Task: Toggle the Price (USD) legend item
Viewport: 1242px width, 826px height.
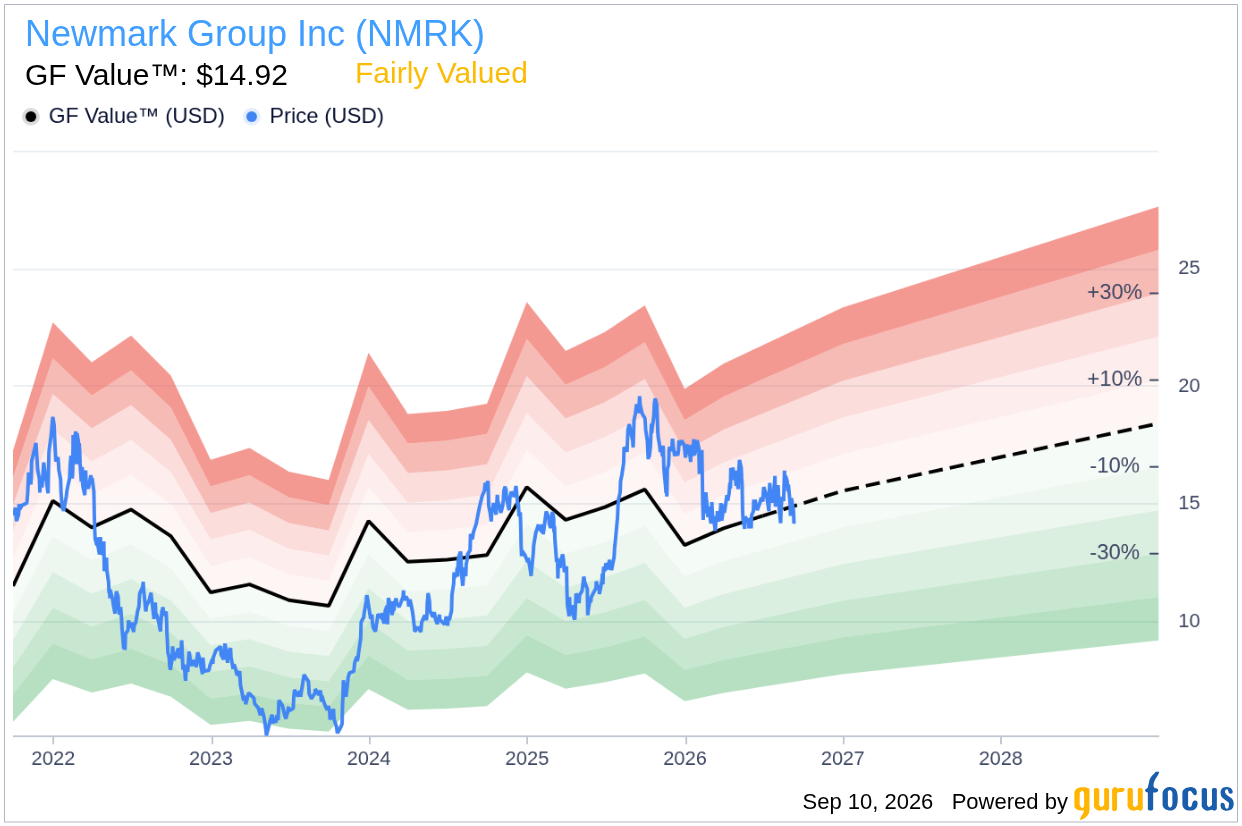Action: tap(314, 116)
